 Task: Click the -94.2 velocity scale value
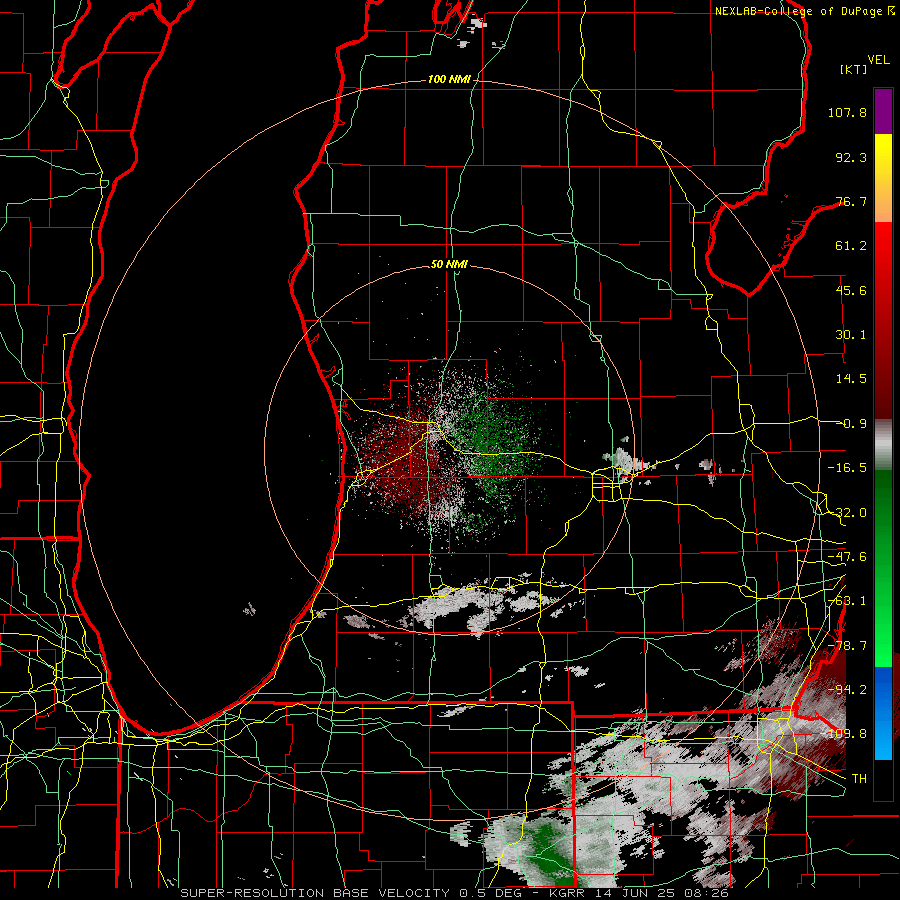(x=847, y=689)
